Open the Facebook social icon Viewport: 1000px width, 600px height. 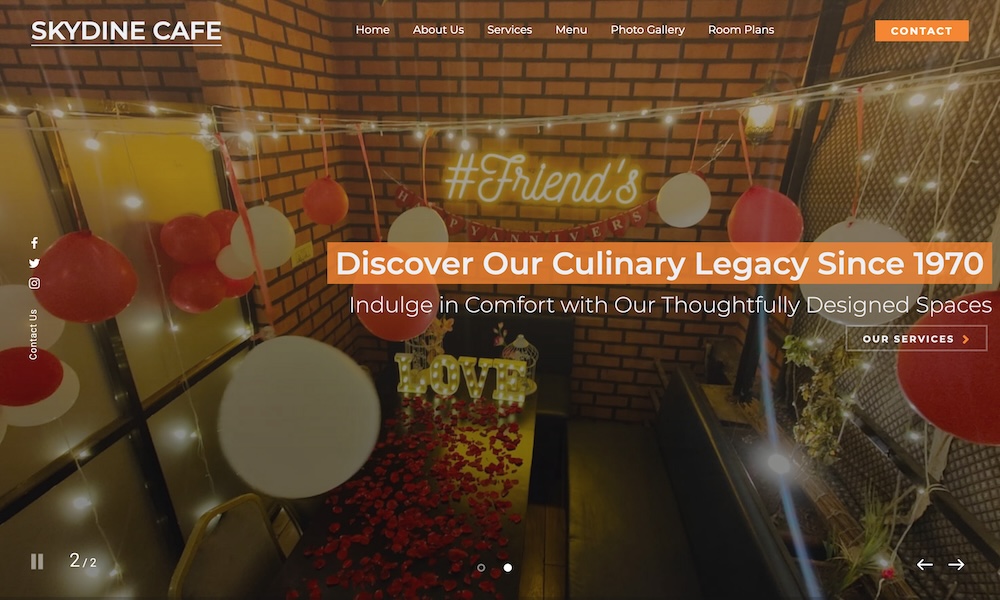(34, 243)
